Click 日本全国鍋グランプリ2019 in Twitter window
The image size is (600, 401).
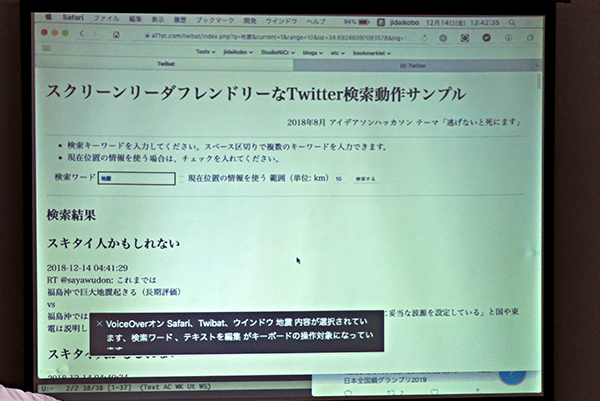tap(385, 380)
